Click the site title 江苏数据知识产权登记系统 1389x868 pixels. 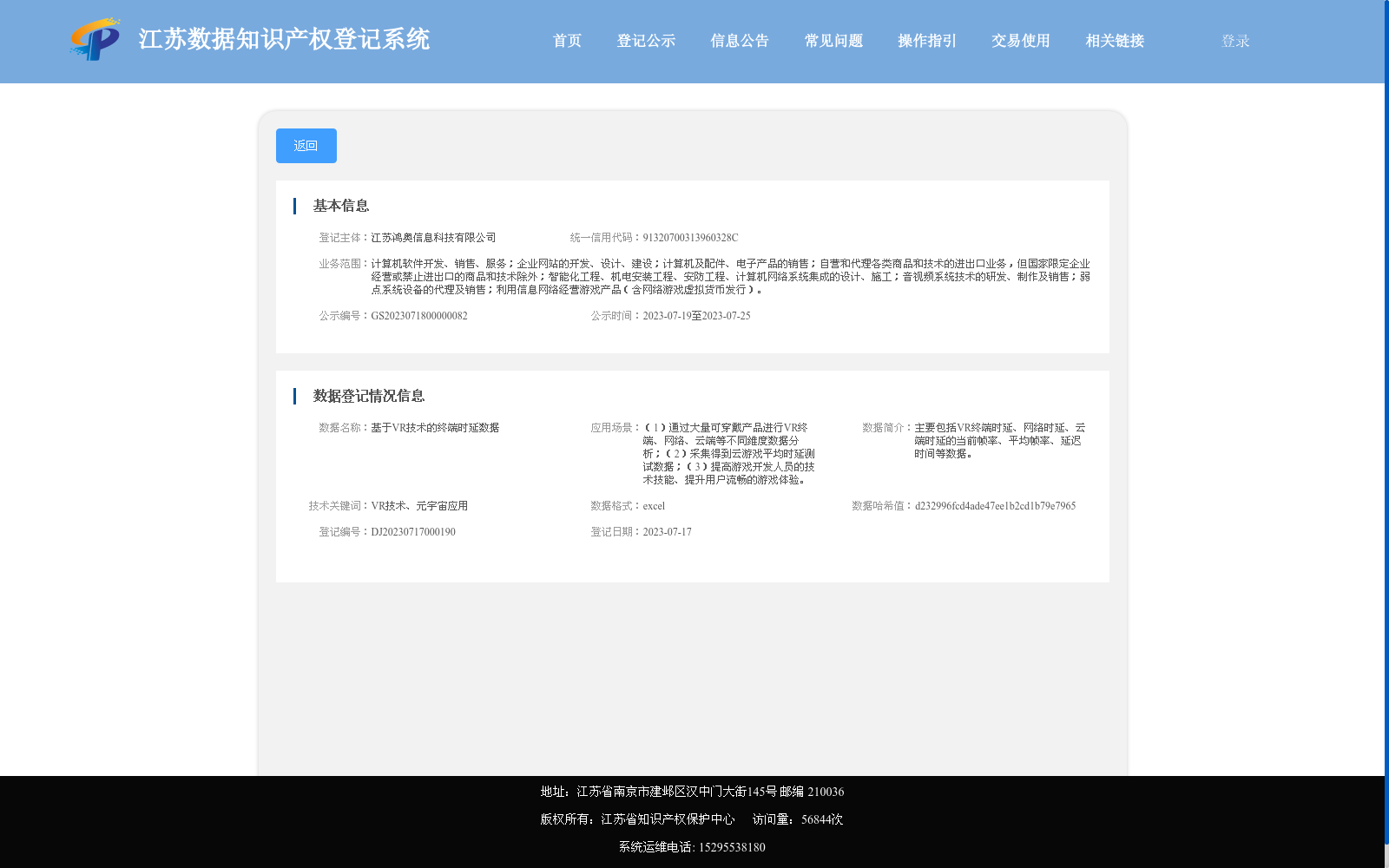pyautogui.click(x=284, y=39)
